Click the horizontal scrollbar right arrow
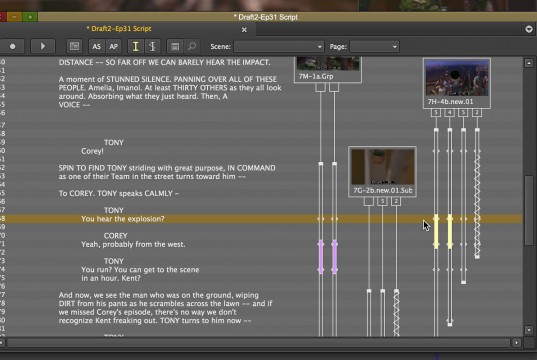The height and width of the screenshot is (360, 537). [x=516, y=343]
